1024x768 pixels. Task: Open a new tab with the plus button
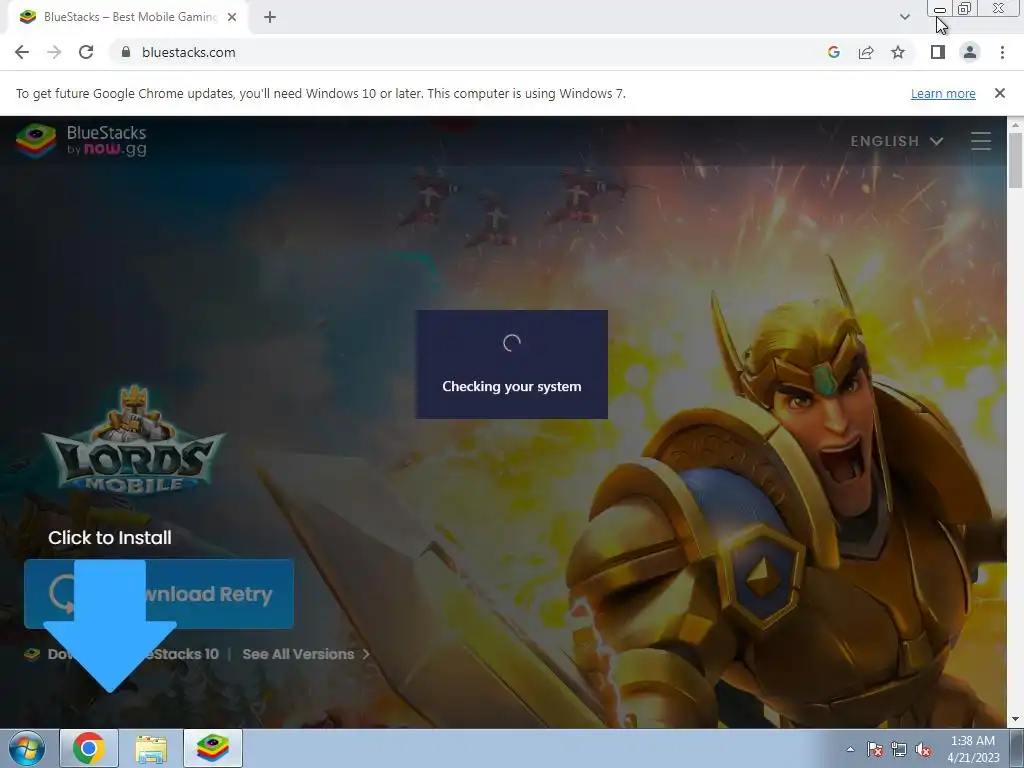[x=270, y=17]
